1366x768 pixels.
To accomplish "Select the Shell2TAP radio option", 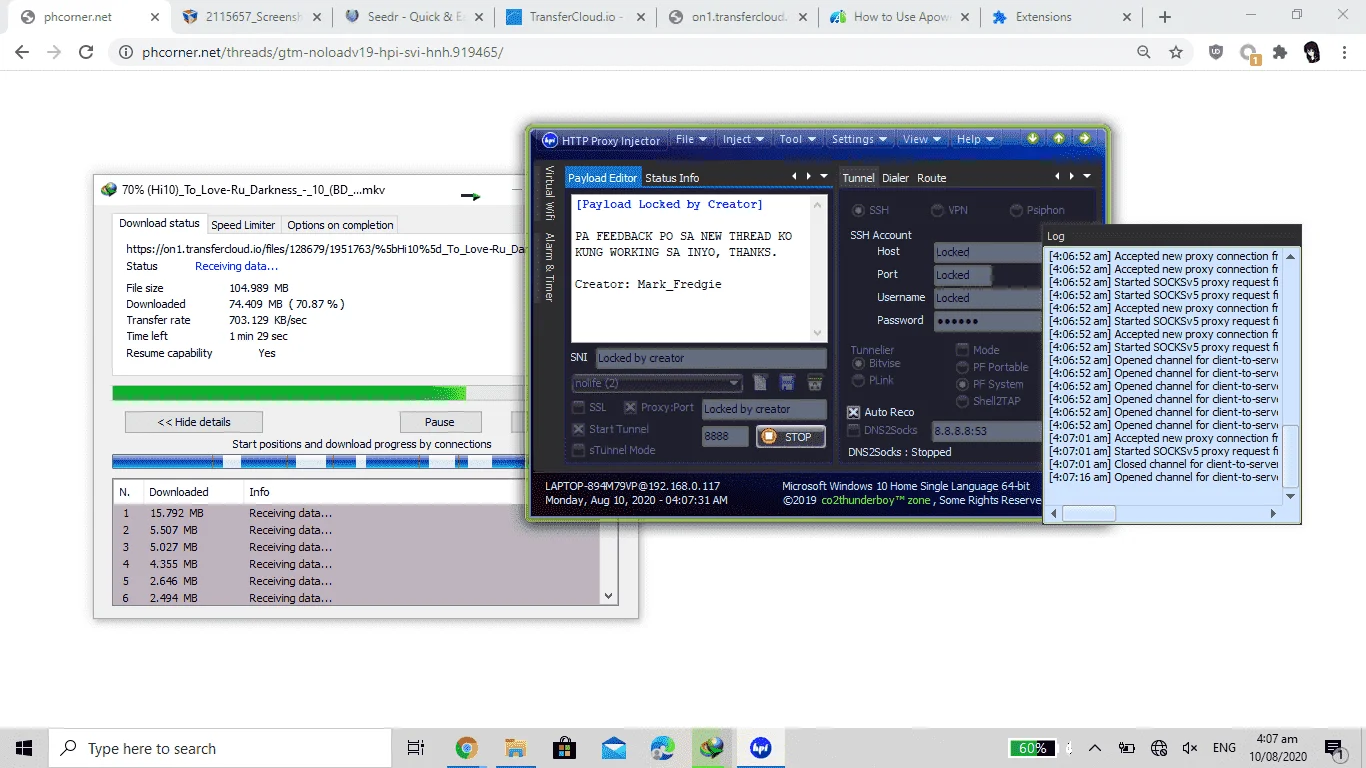I will [x=963, y=401].
